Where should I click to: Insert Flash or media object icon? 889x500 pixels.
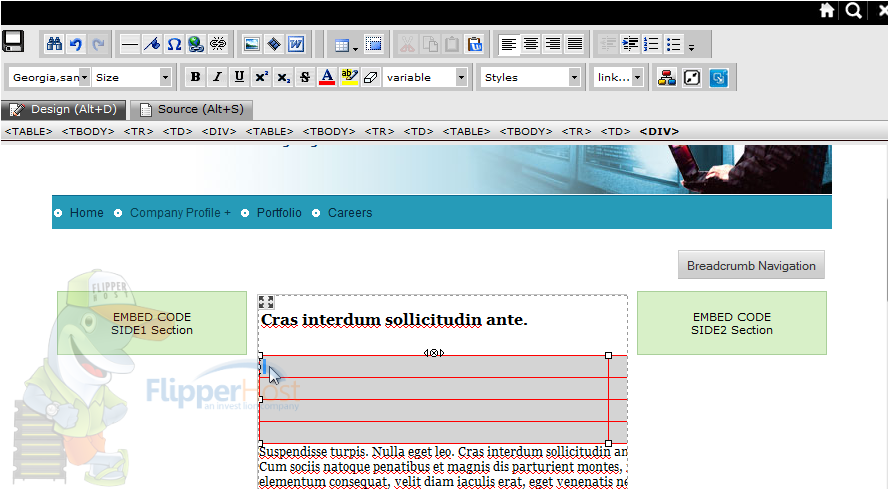tap(274, 44)
